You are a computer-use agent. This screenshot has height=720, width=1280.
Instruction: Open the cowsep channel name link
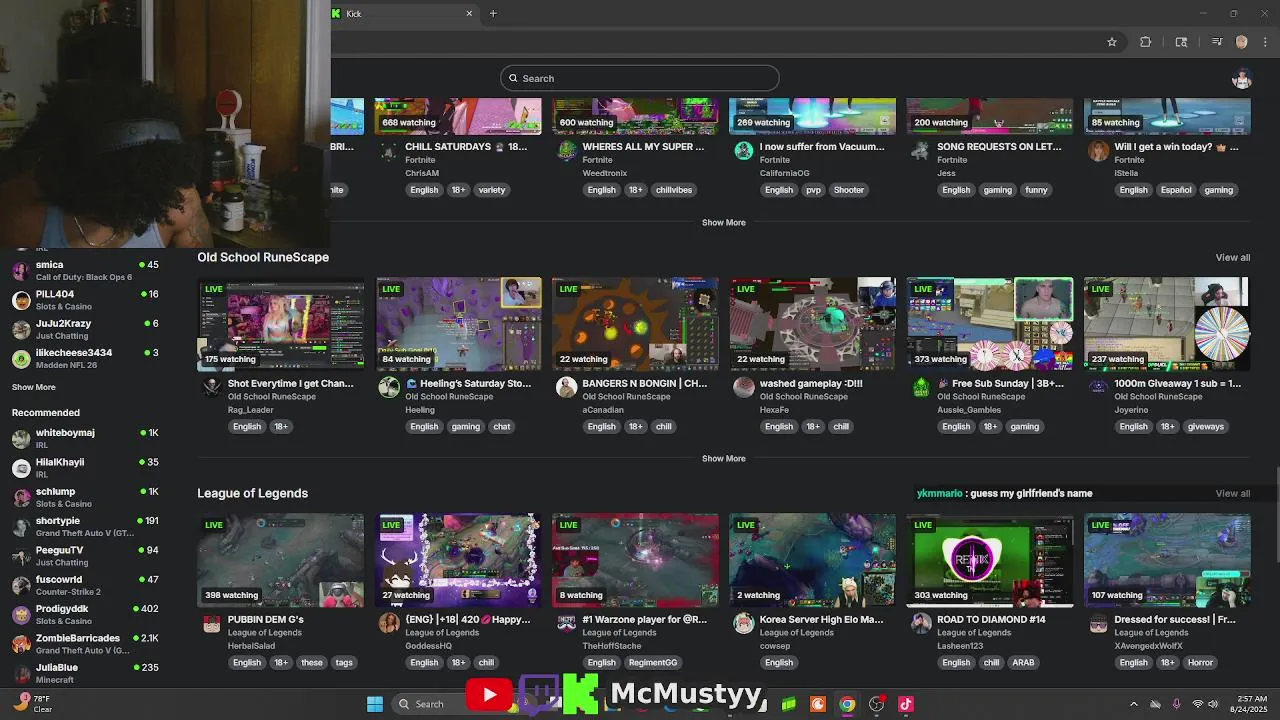(775, 646)
